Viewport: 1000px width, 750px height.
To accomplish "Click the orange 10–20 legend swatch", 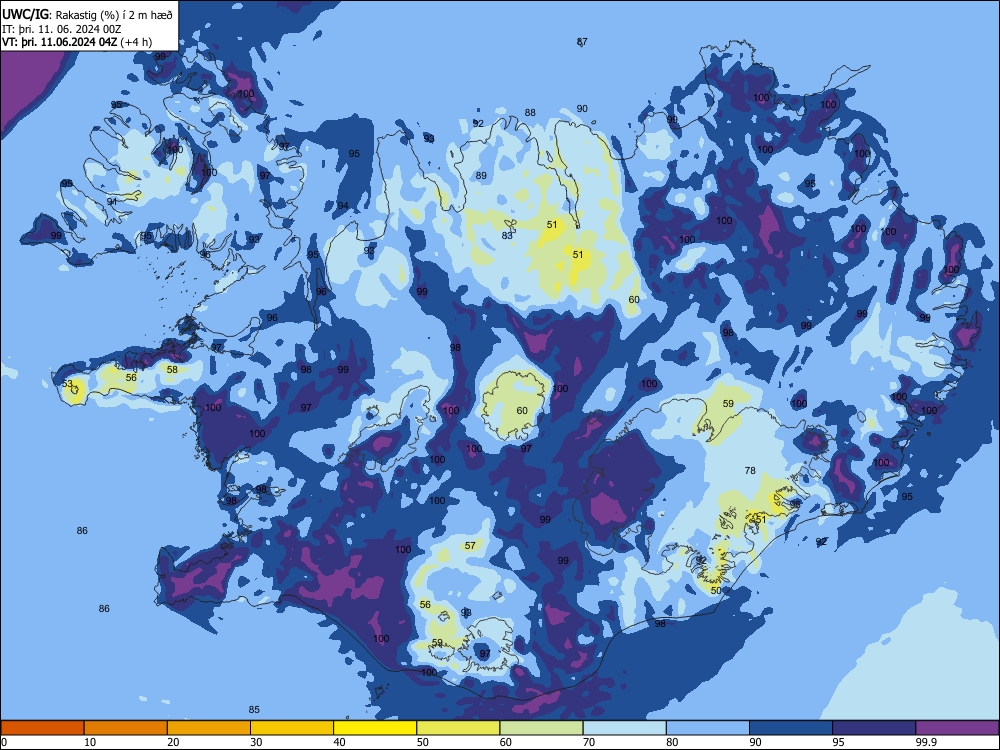I will click(126, 728).
